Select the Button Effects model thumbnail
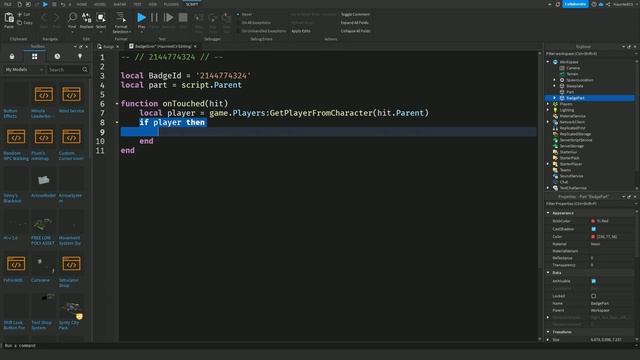The width and height of the screenshot is (640, 360). pyautogui.click(x=16, y=95)
